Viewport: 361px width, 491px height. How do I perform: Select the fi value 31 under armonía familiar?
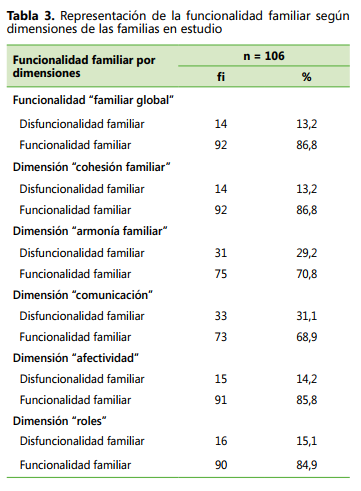[x=221, y=253]
